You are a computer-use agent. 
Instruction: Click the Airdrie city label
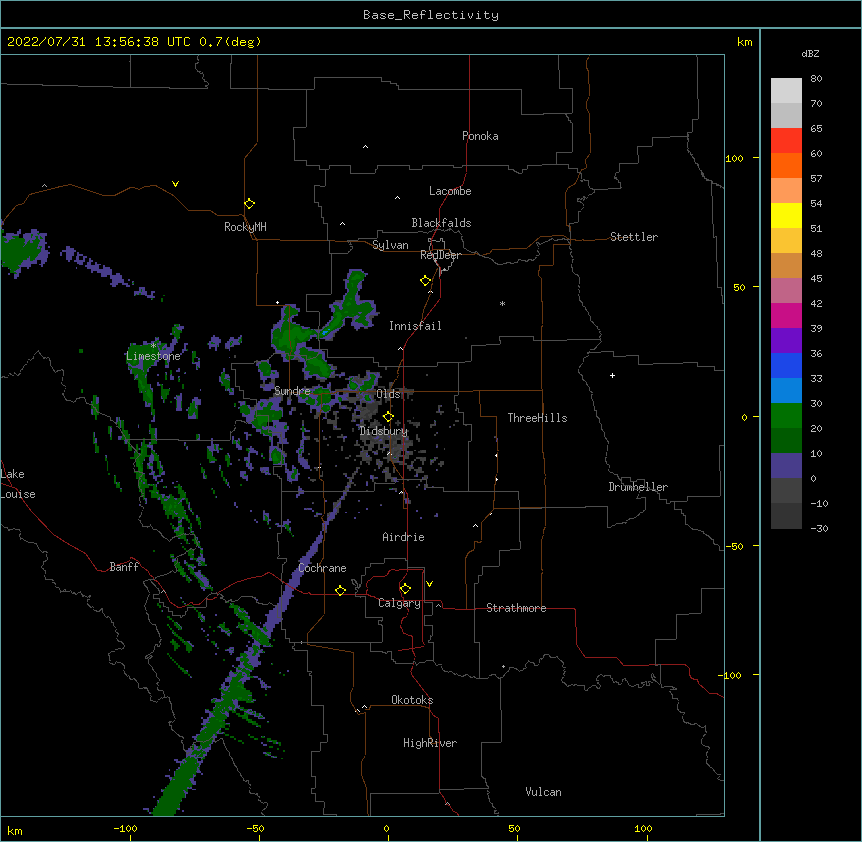click(403, 537)
